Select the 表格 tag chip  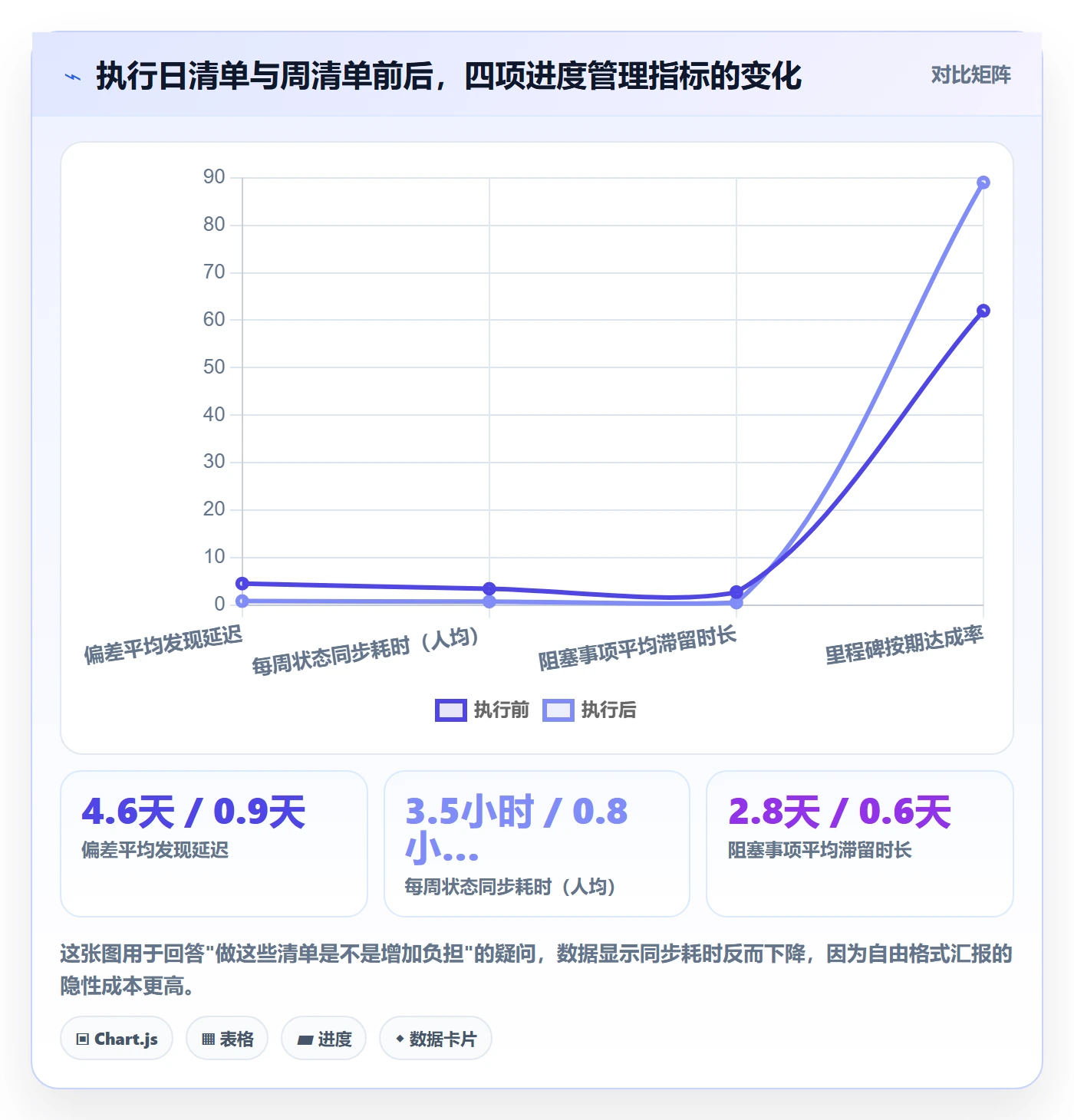click(x=227, y=1039)
